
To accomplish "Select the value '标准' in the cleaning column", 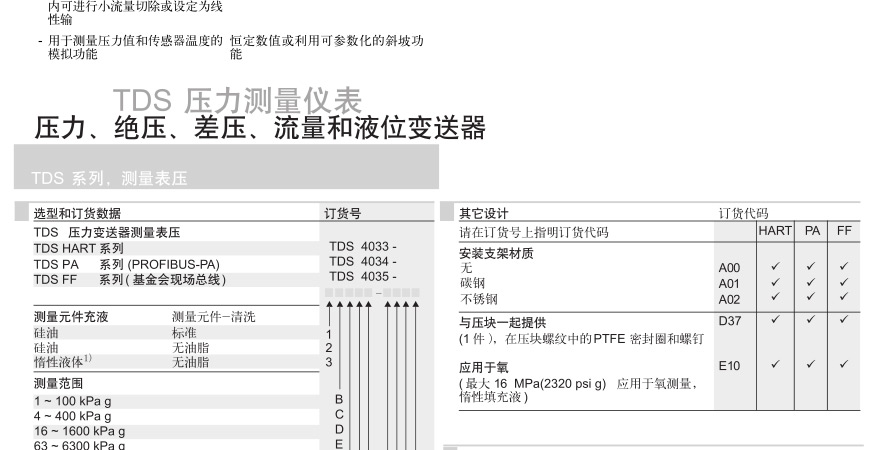I will coord(184,333).
